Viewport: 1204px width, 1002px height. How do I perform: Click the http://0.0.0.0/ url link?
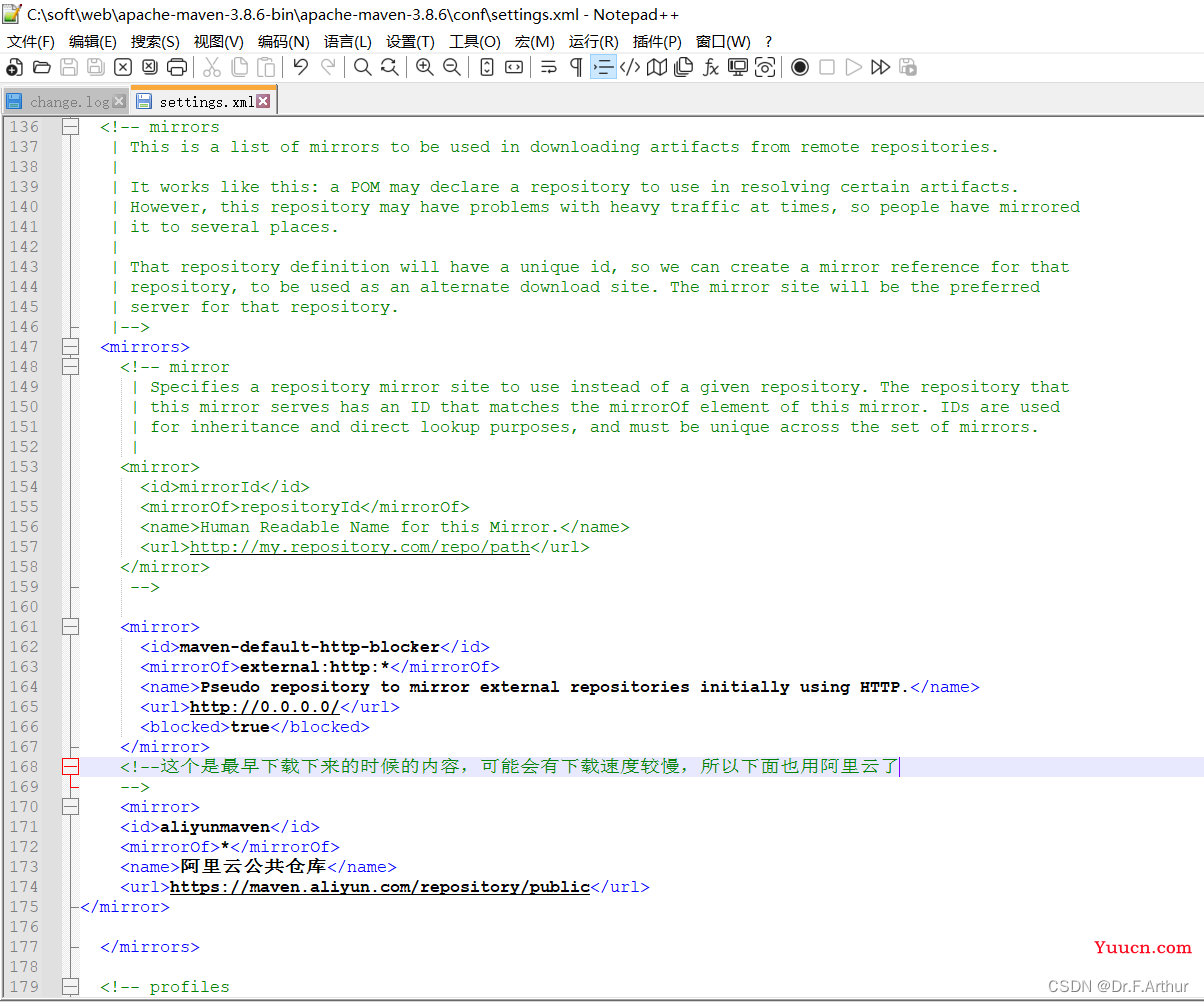tap(265, 707)
